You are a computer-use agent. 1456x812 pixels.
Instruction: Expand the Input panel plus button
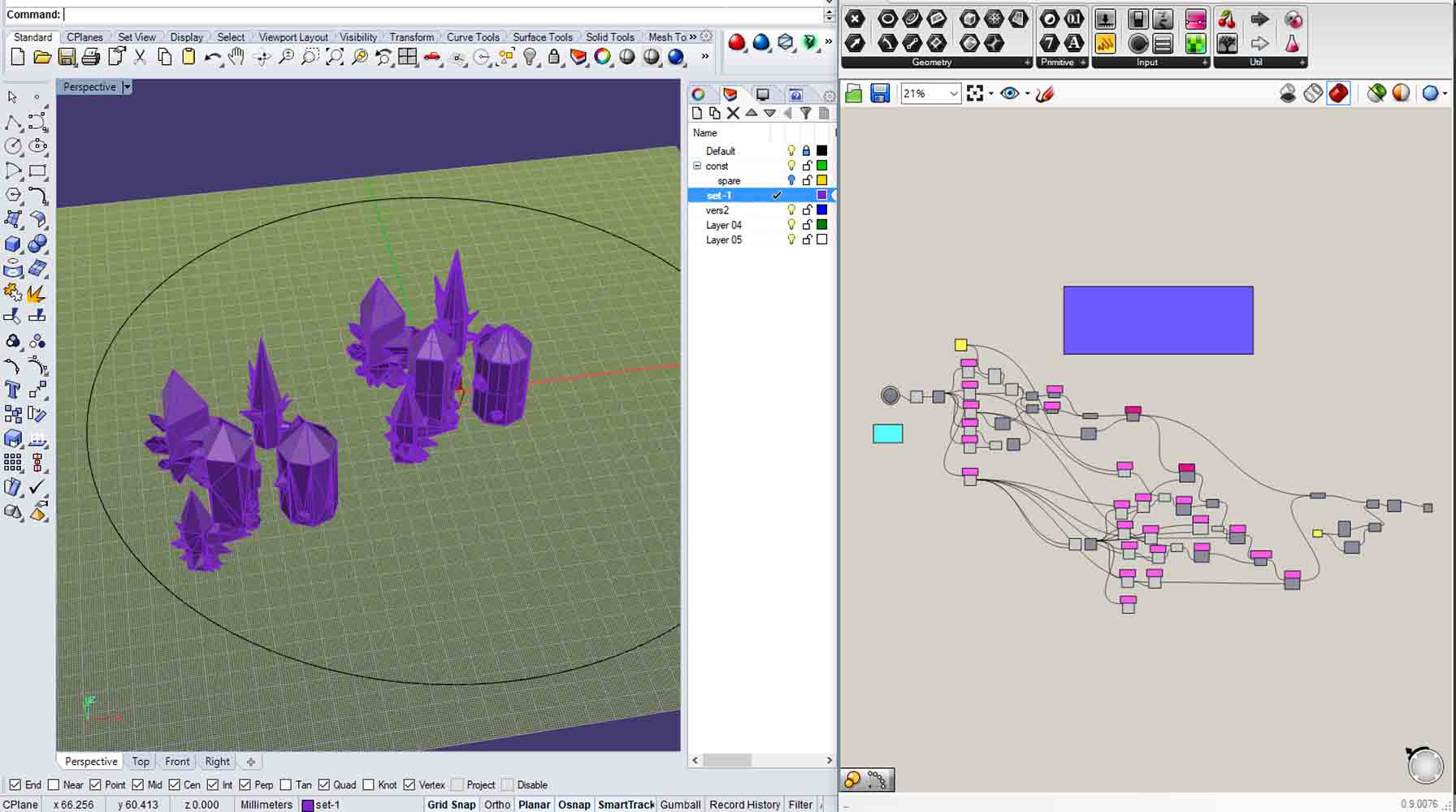click(x=1204, y=63)
